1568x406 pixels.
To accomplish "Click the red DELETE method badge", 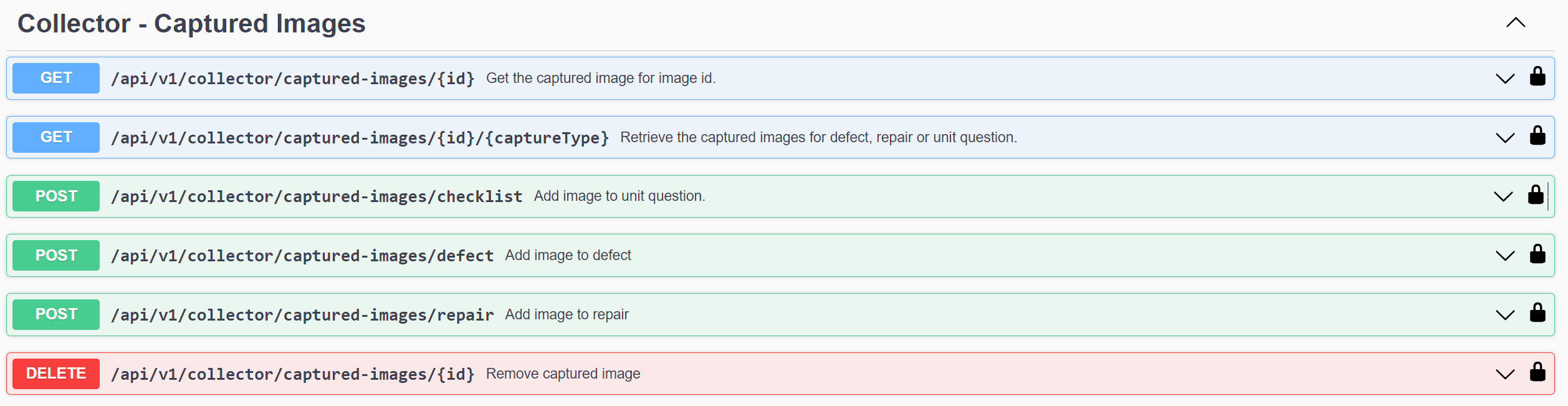I will tap(56, 374).
